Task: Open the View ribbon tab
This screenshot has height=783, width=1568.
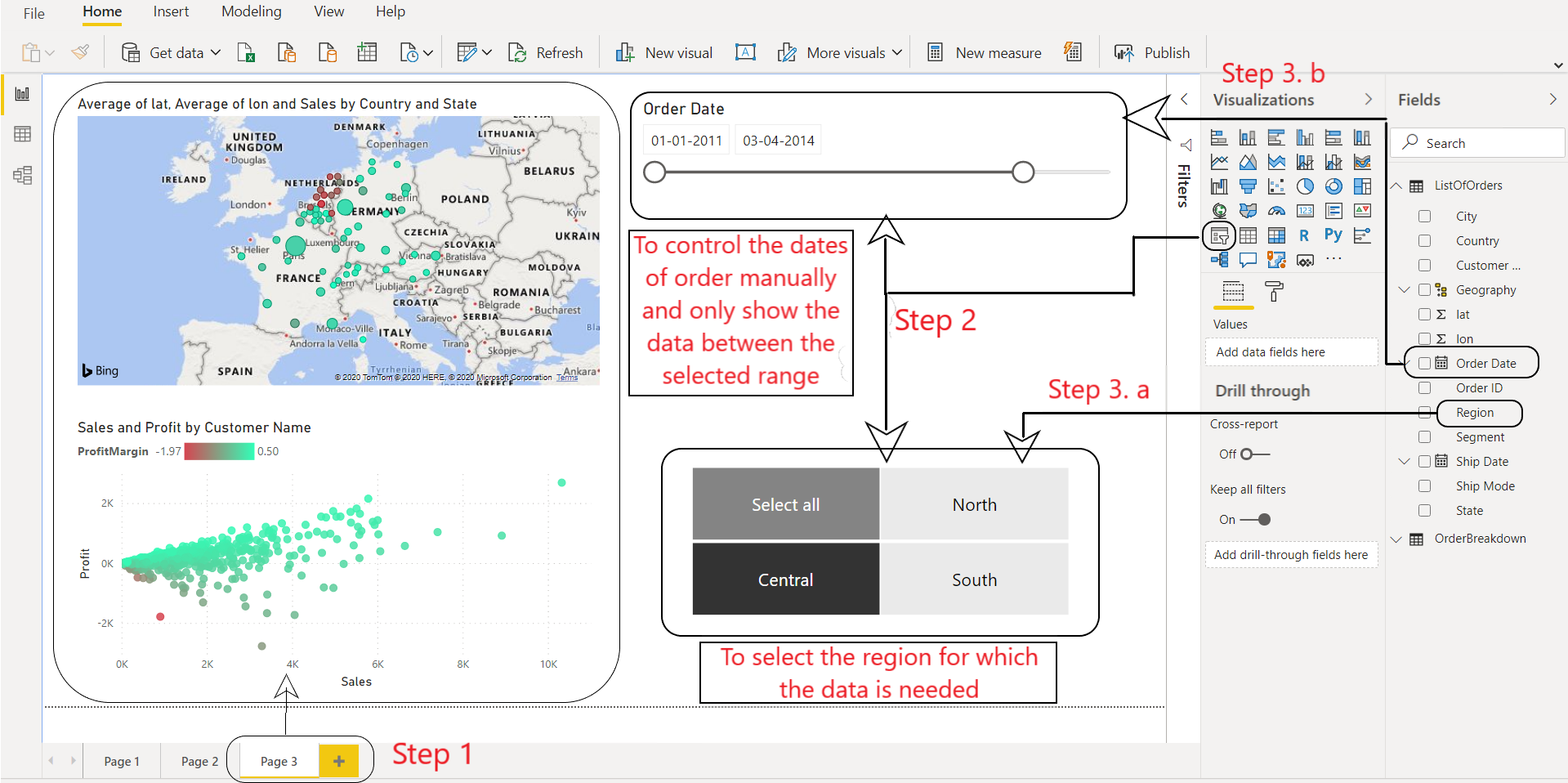Action: (x=329, y=11)
